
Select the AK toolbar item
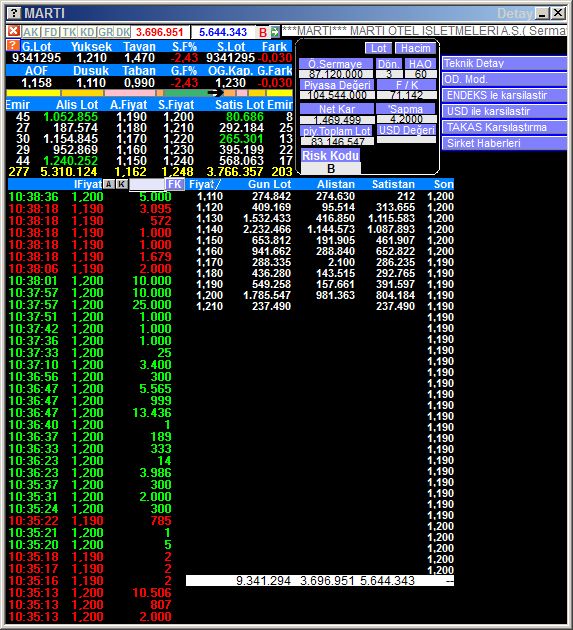coord(31,32)
